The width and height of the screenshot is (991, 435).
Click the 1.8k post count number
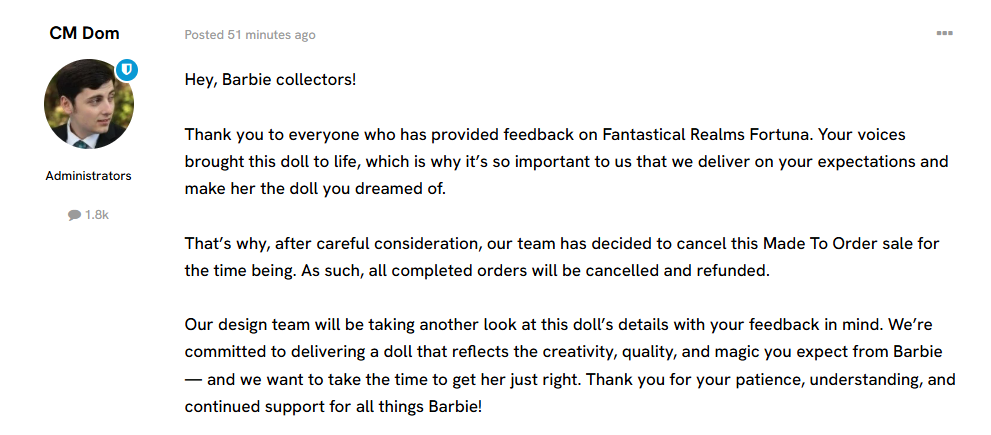tap(97, 215)
